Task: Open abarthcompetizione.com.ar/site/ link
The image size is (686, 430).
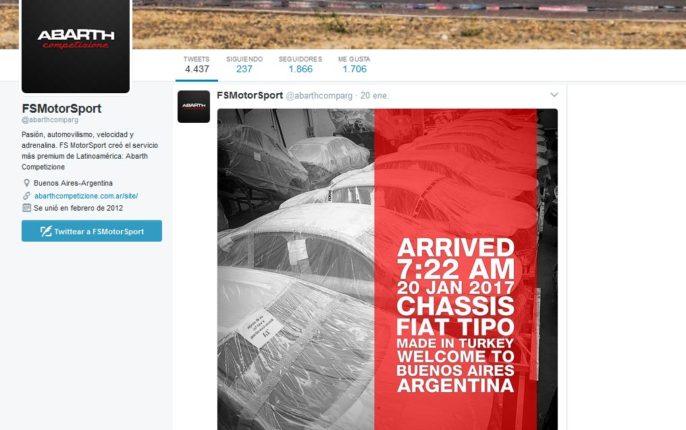Action: [86, 196]
